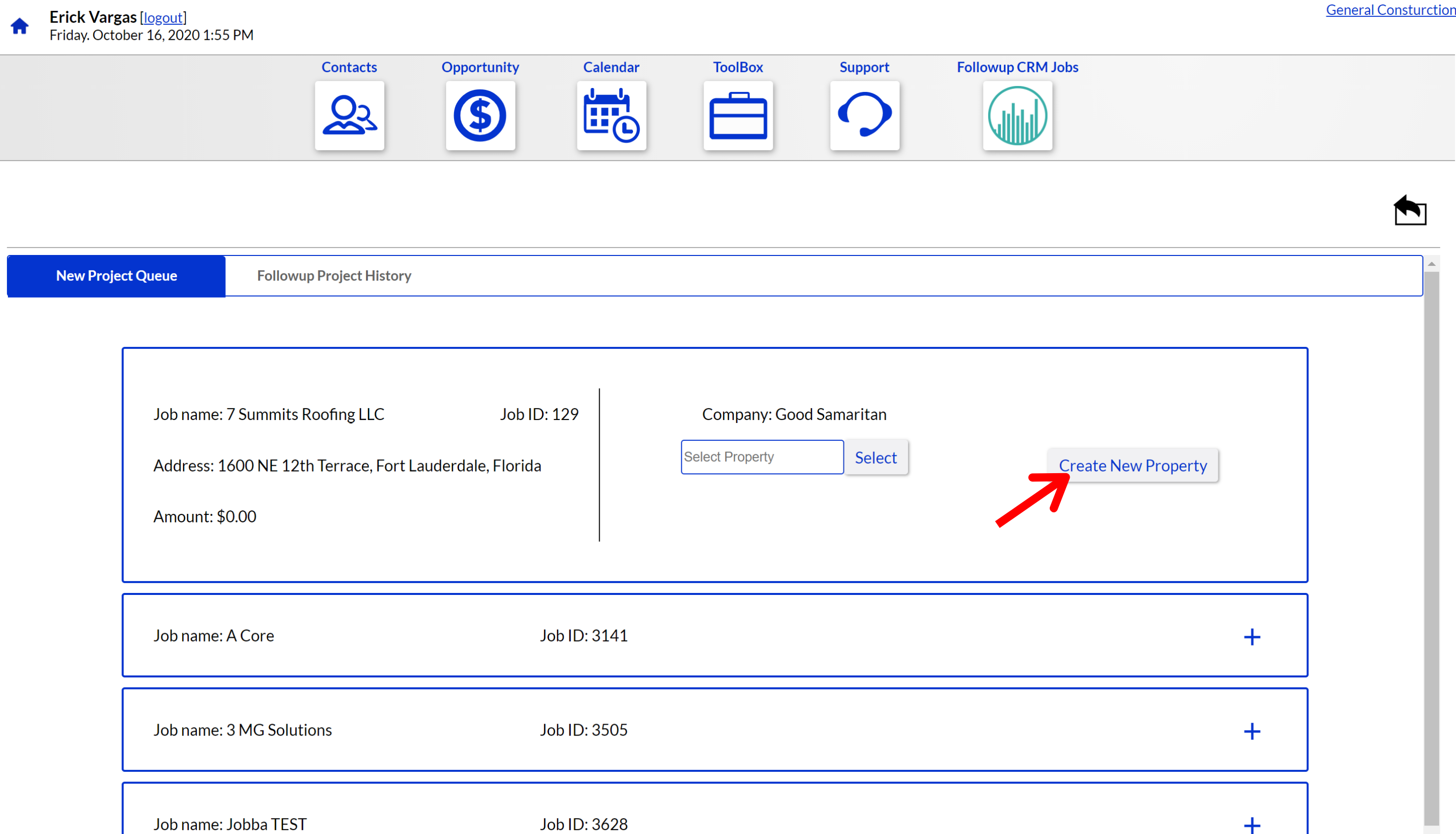Open the Support headset icon
Viewport: 1456px width, 834px height.
pyautogui.click(x=864, y=115)
